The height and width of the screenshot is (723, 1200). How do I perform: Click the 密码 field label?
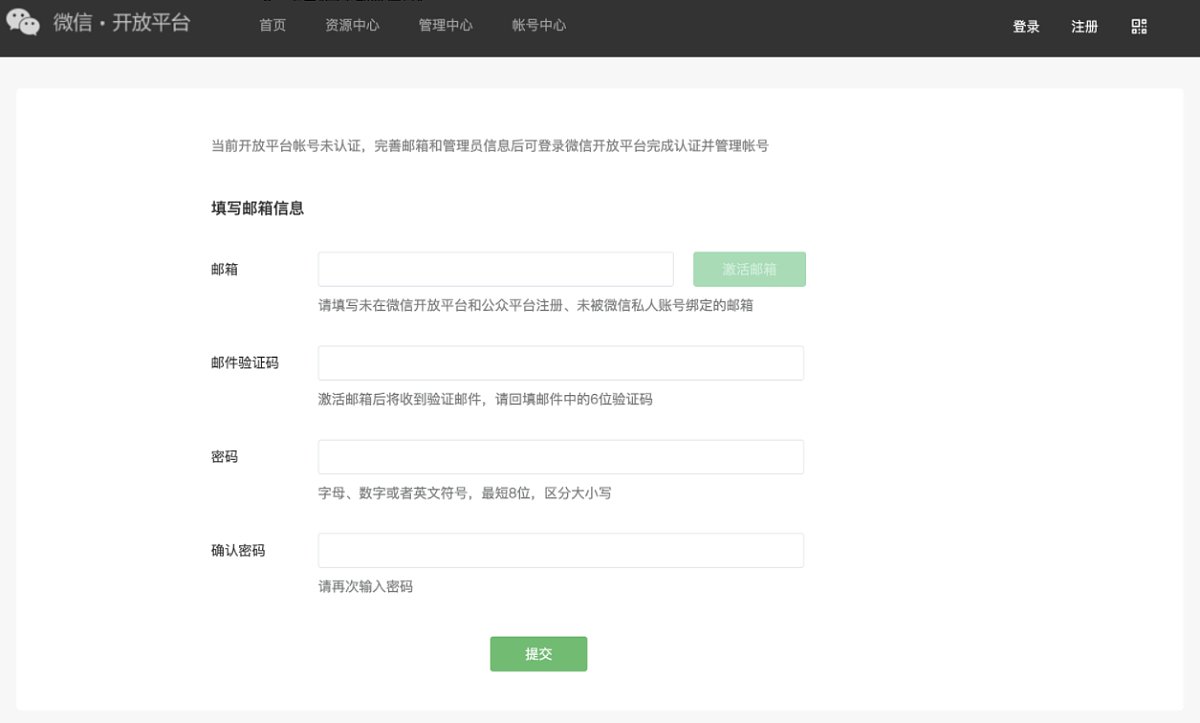[225, 457]
